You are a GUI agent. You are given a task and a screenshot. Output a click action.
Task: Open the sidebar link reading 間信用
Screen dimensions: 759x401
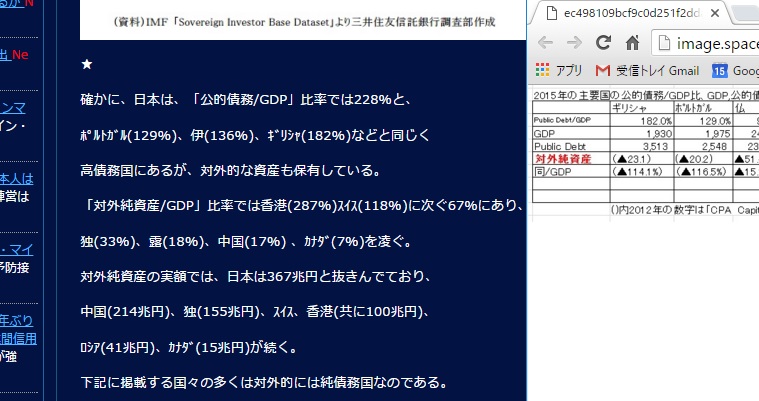click(18, 339)
